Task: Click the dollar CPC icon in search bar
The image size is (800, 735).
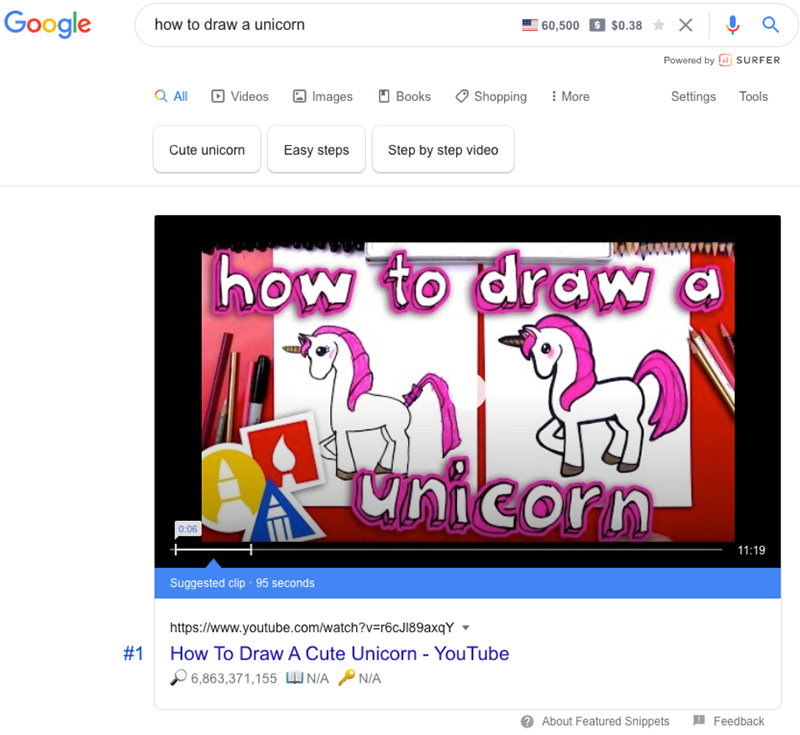Action: pyautogui.click(x=597, y=25)
